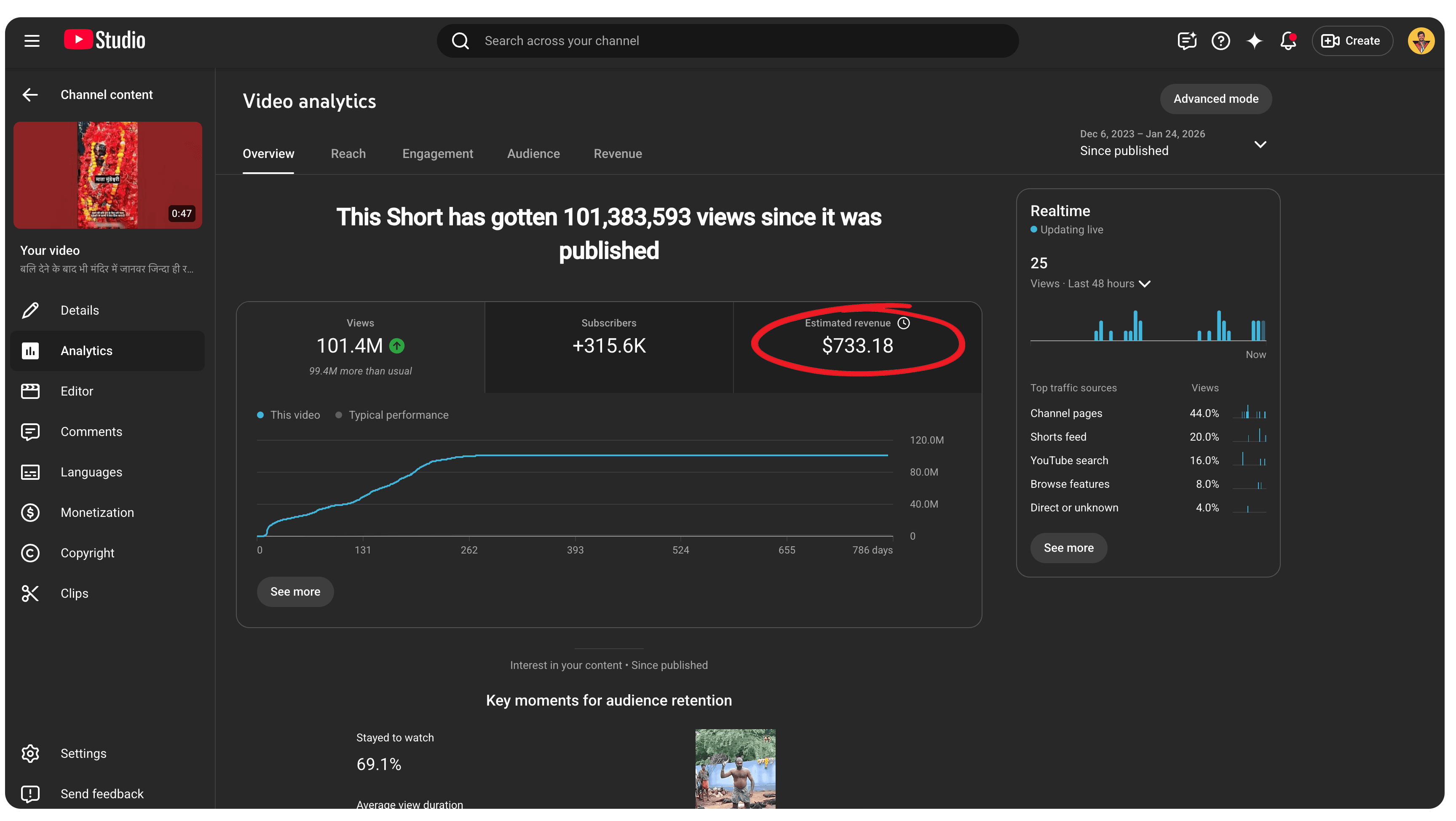
Task: Open YouTube Studio notifications bell
Action: pyautogui.click(x=1288, y=40)
